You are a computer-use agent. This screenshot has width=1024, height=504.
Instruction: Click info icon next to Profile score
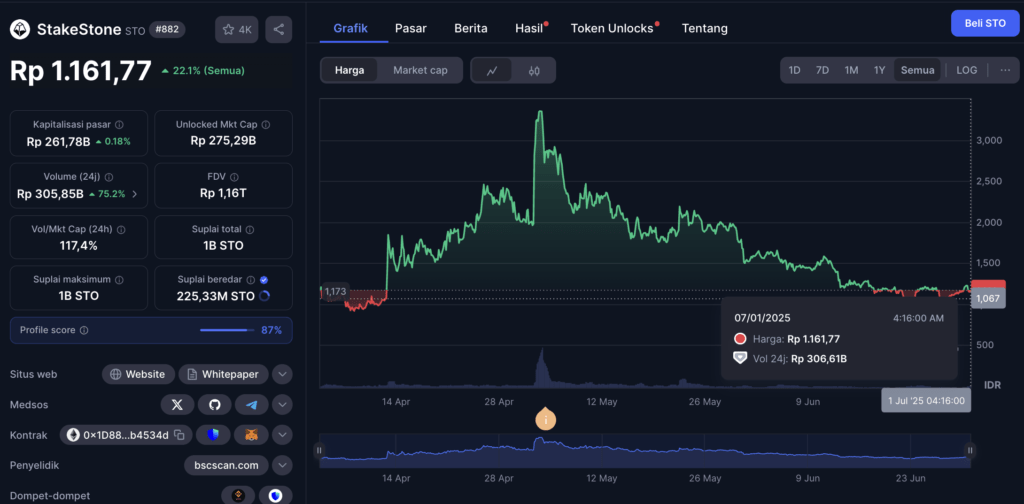[x=84, y=330]
